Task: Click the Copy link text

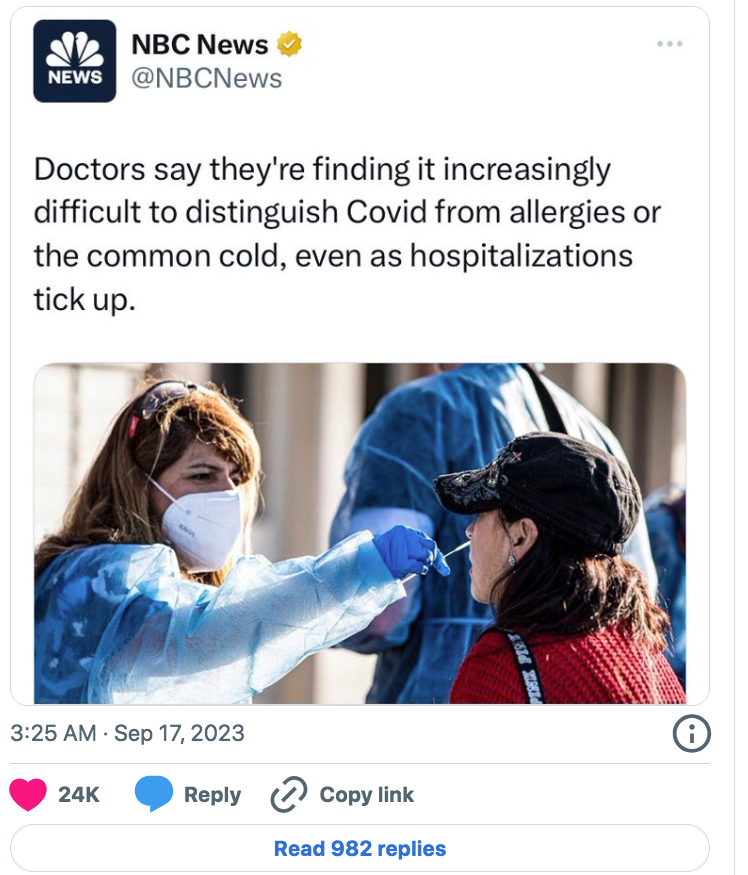Action: [367, 795]
